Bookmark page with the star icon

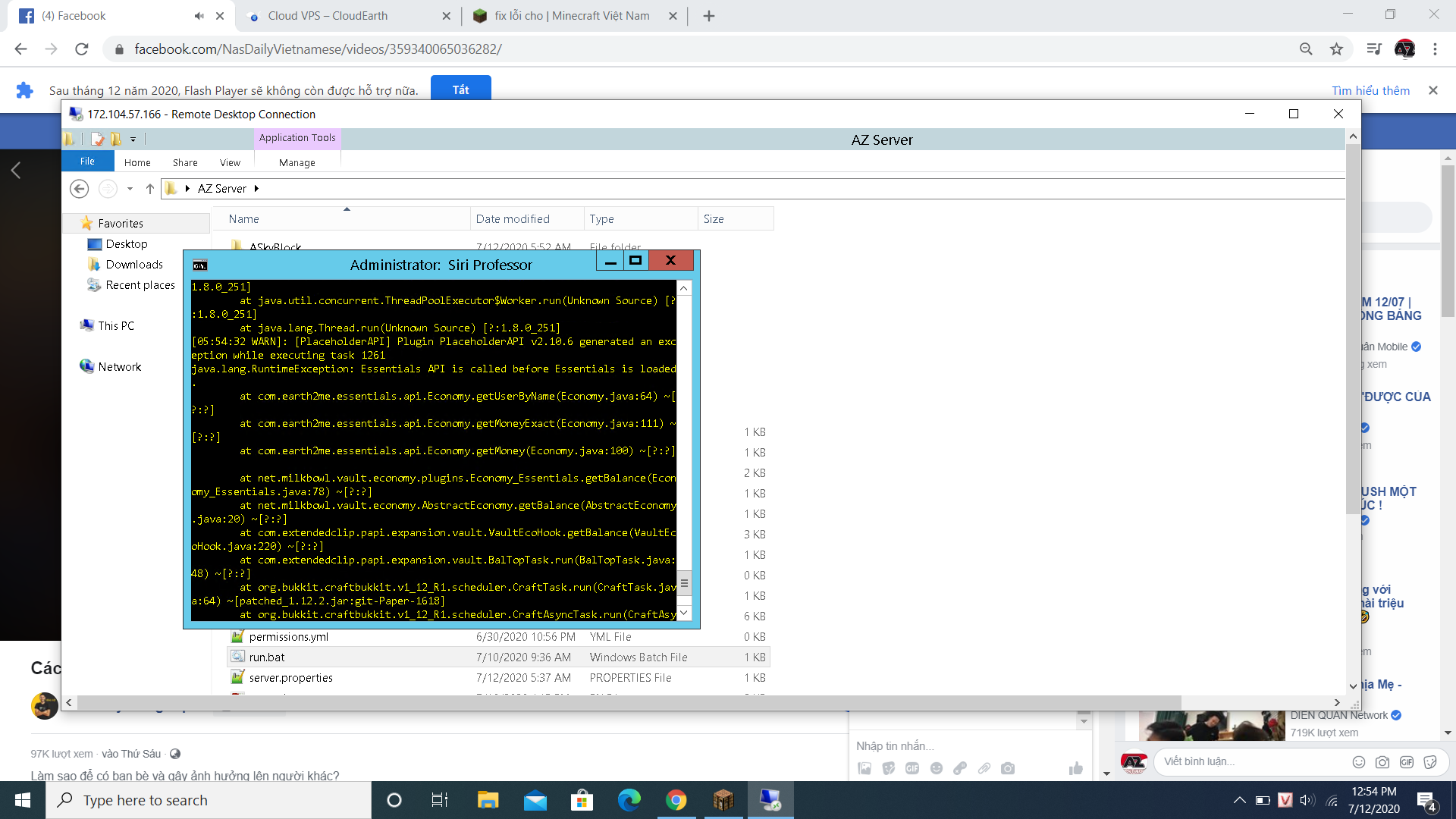tap(1336, 49)
